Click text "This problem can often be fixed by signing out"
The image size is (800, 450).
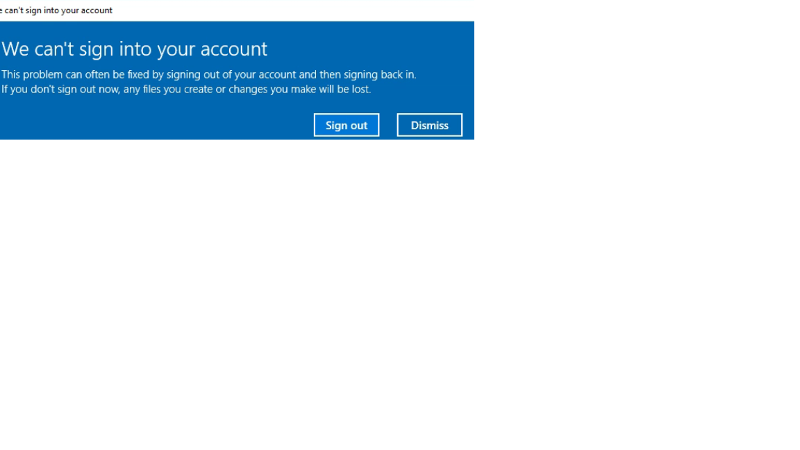110,74
